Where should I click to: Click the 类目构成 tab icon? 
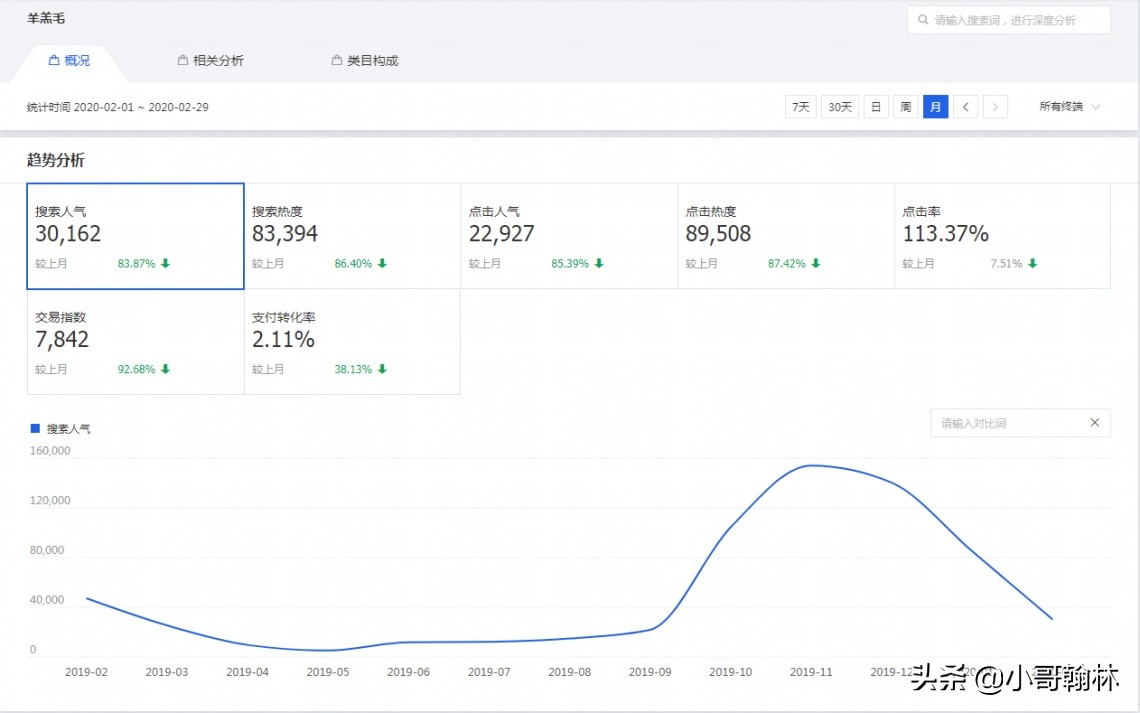pos(337,61)
